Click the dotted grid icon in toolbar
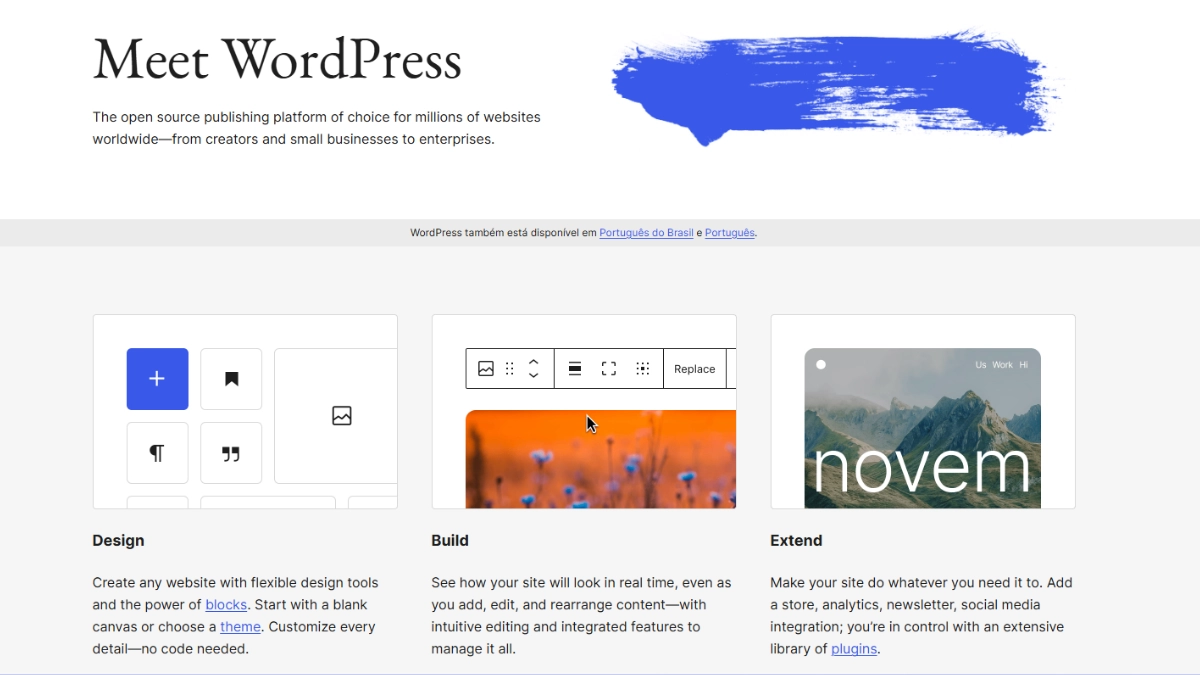 pos(643,369)
